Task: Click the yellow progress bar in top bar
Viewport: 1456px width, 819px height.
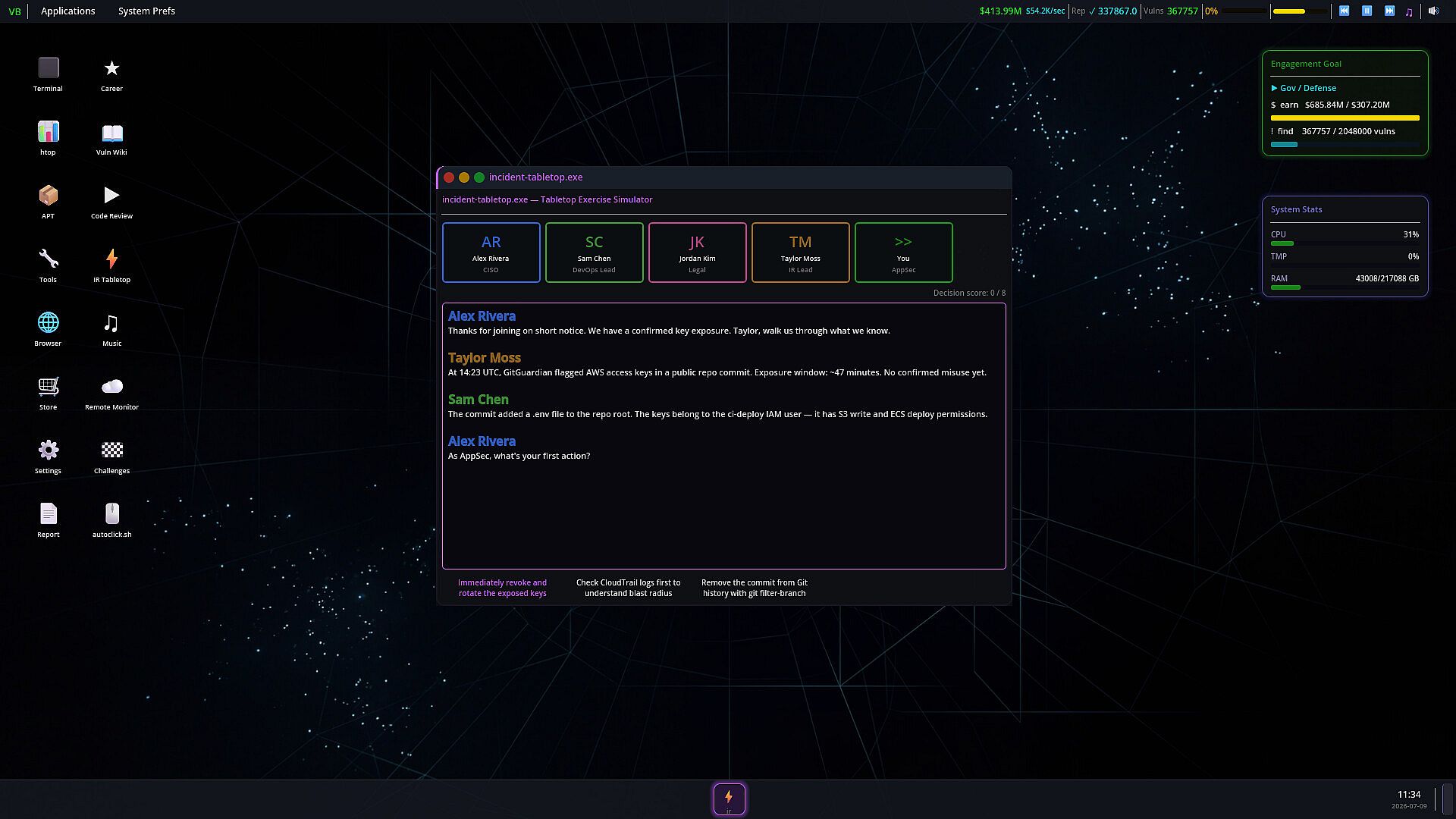Action: [1300, 11]
